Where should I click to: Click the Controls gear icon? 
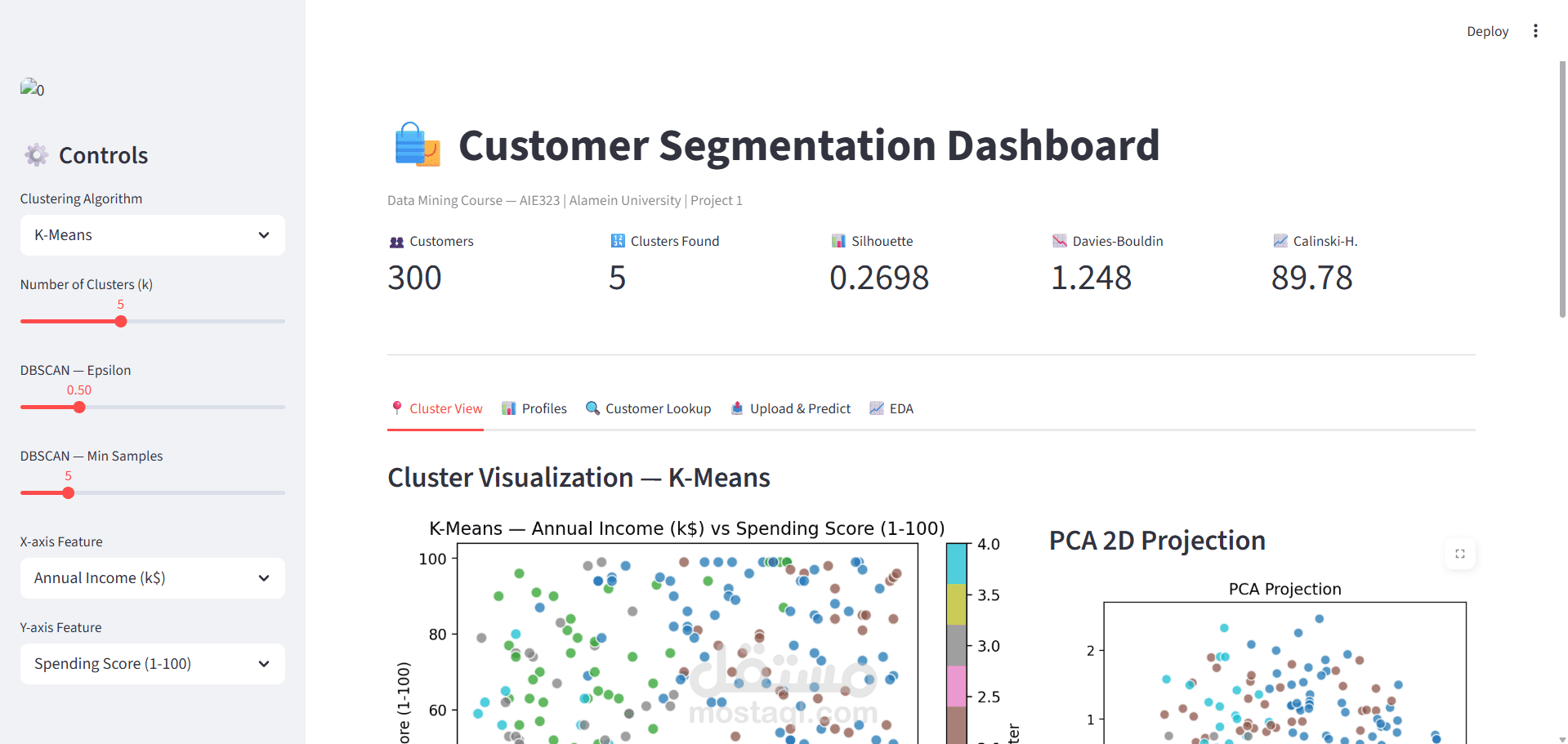click(36, 154)
